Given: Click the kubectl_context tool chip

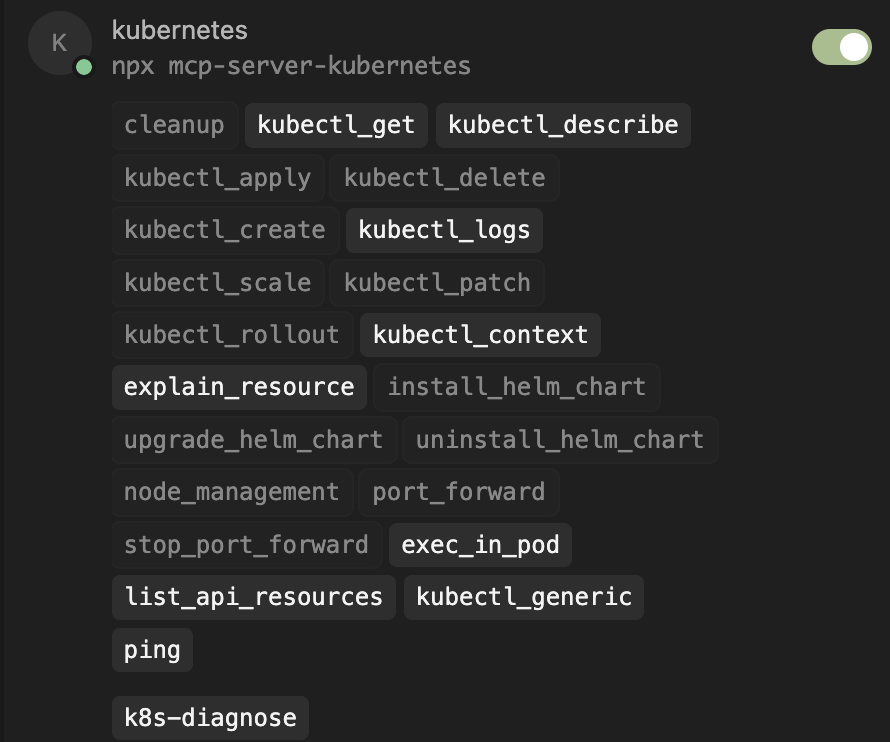Looking at the screenshot, I should pos(480,334).
